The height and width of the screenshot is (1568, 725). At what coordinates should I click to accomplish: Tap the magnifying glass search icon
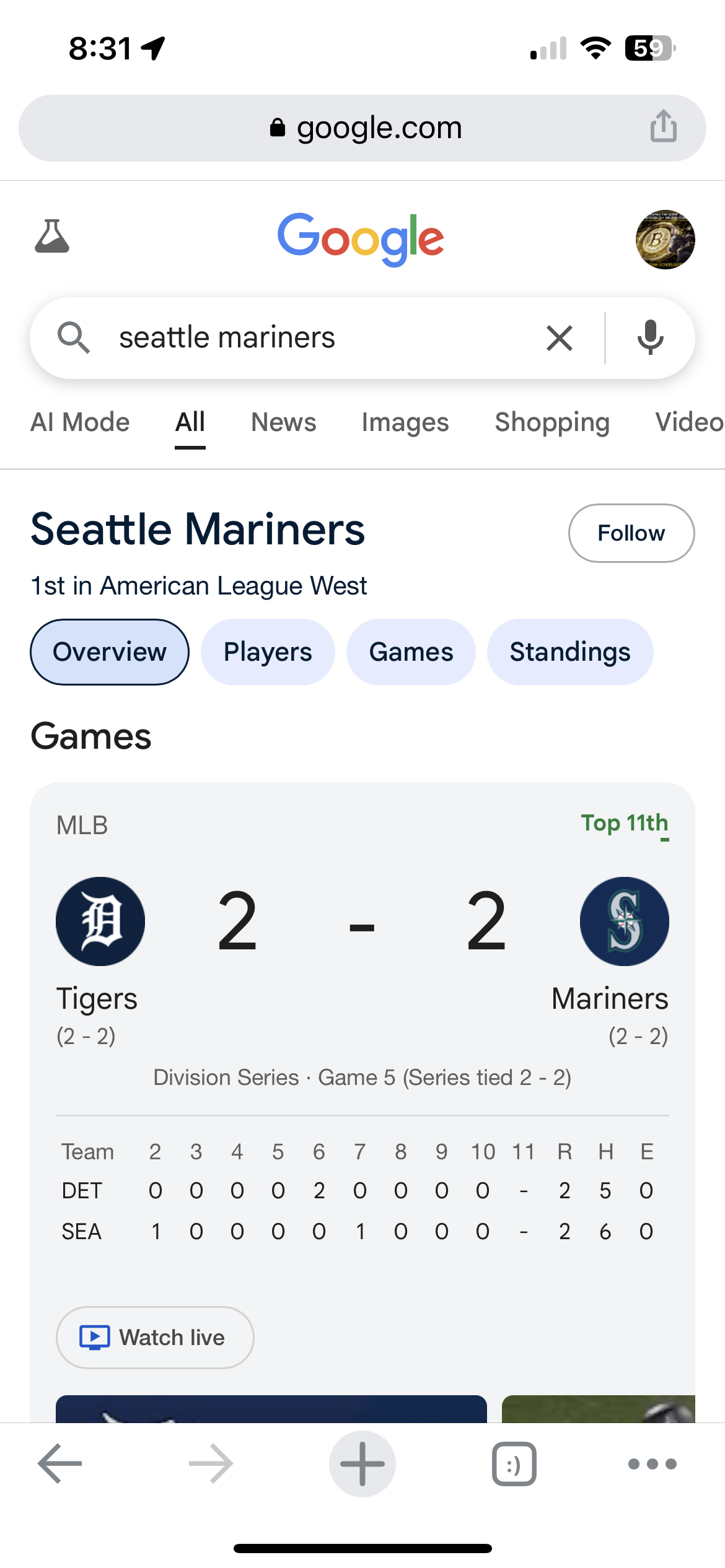tap(74, 338)
